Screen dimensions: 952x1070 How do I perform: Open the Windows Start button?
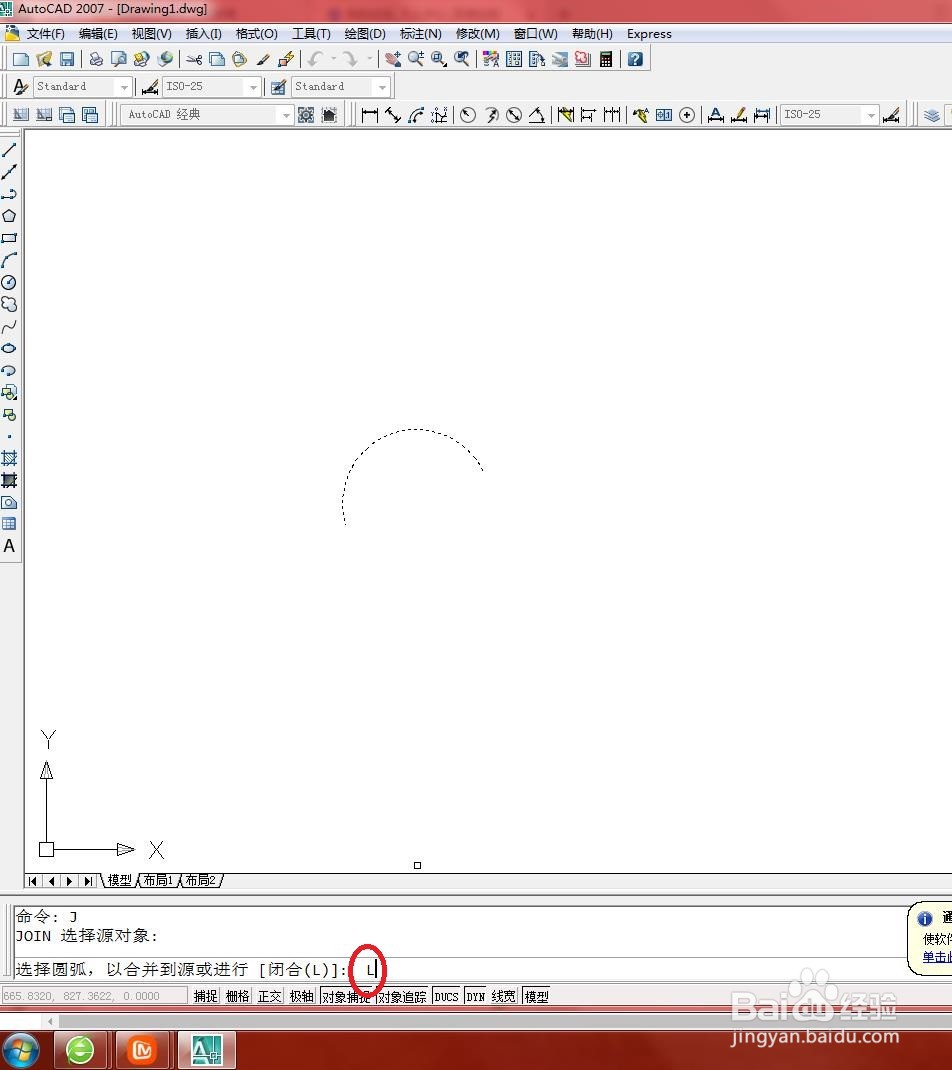click(x=20, y=1050)
